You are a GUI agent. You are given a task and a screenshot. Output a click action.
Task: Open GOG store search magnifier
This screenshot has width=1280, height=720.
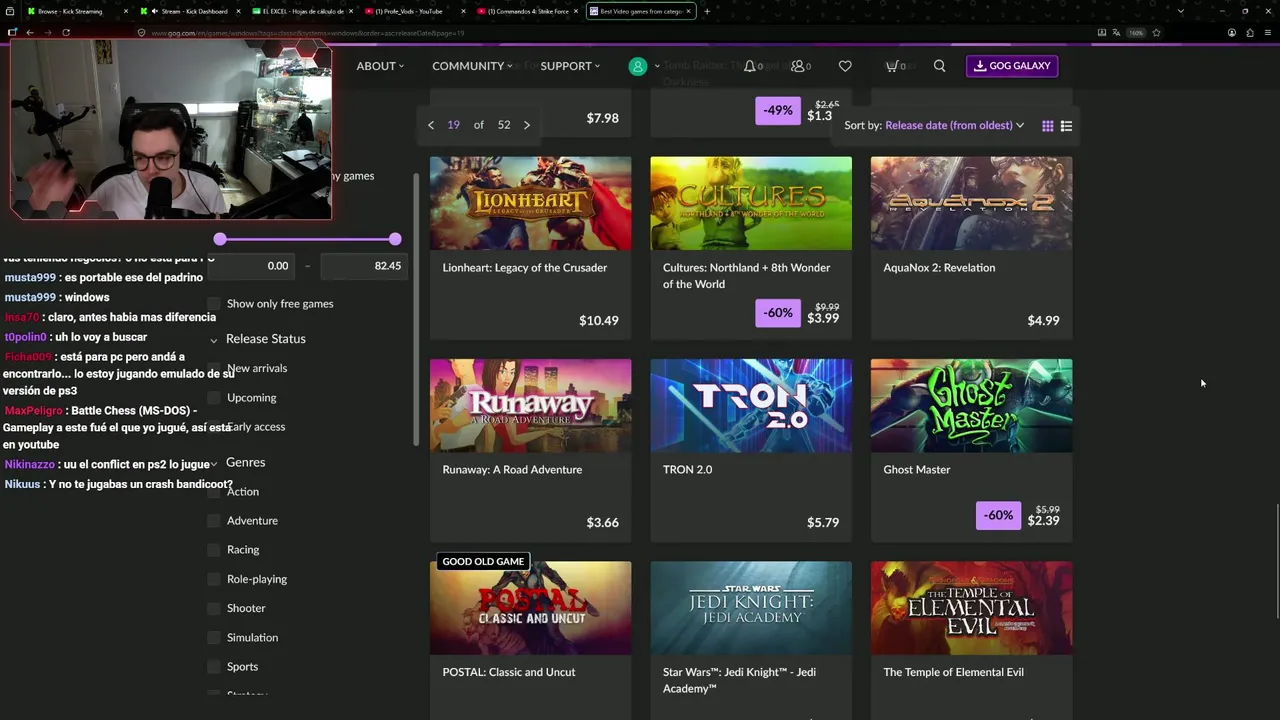(939, 66)
